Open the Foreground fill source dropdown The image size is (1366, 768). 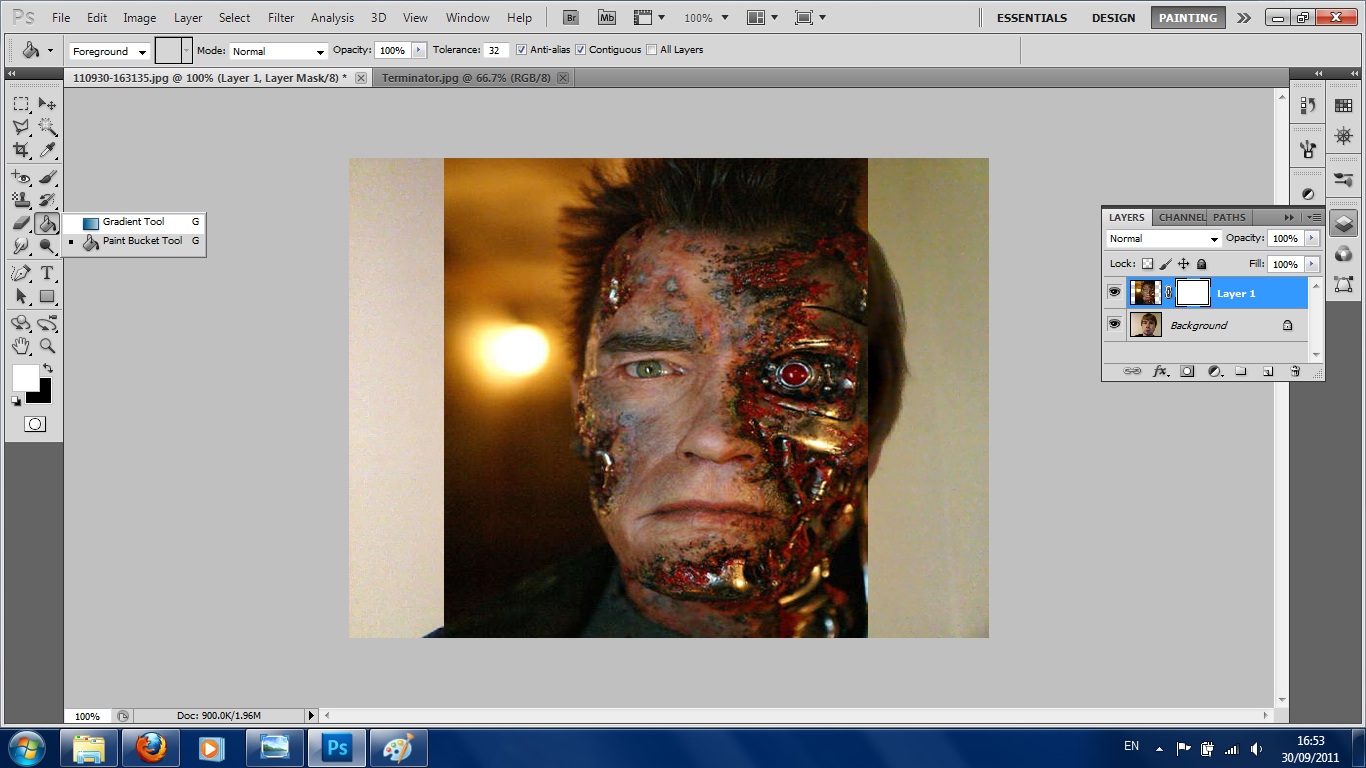[x=109, y=51]
